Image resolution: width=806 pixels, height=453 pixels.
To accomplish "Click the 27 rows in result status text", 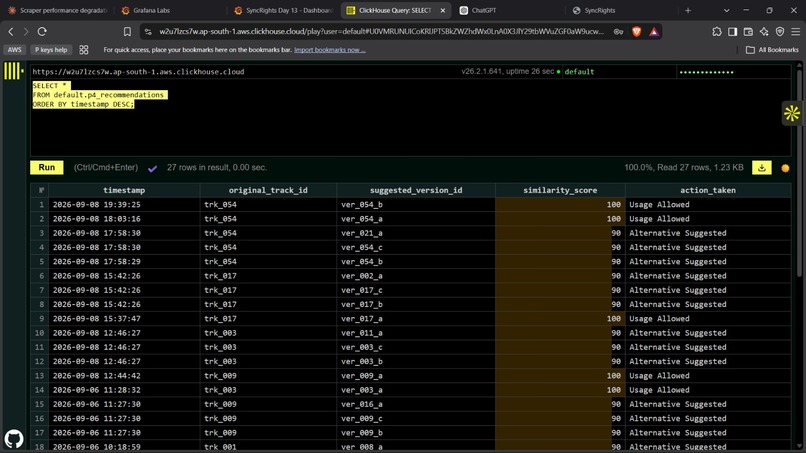I will pyautogui.click(x=216, y=168).
